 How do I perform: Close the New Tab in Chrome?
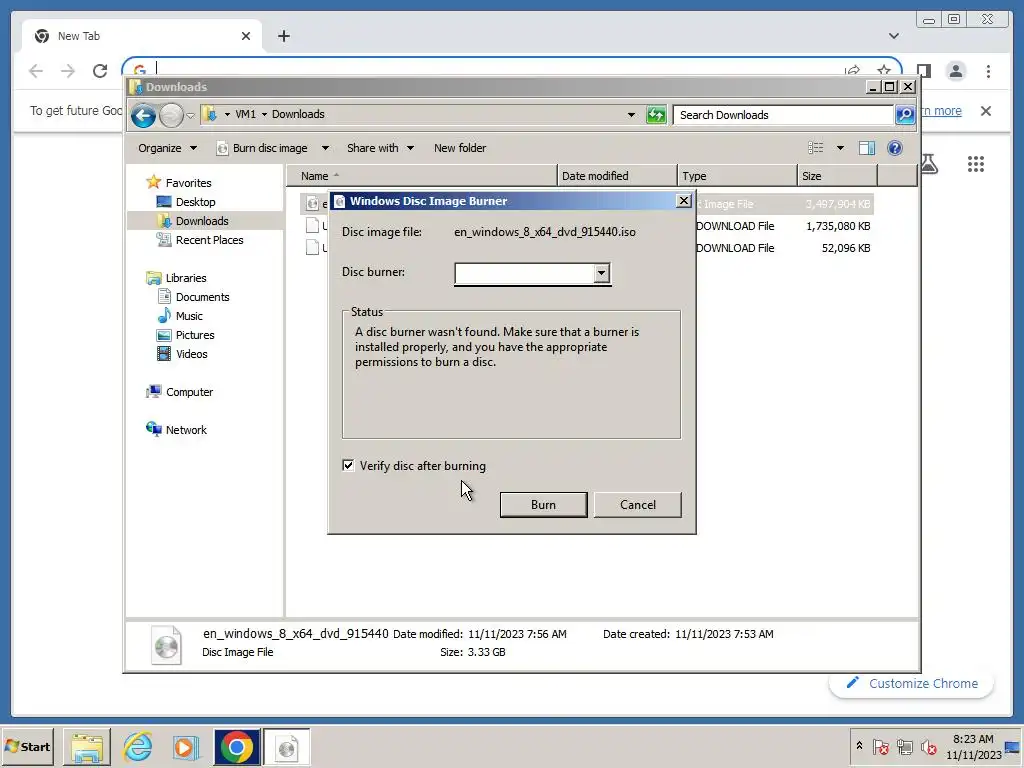246,37
